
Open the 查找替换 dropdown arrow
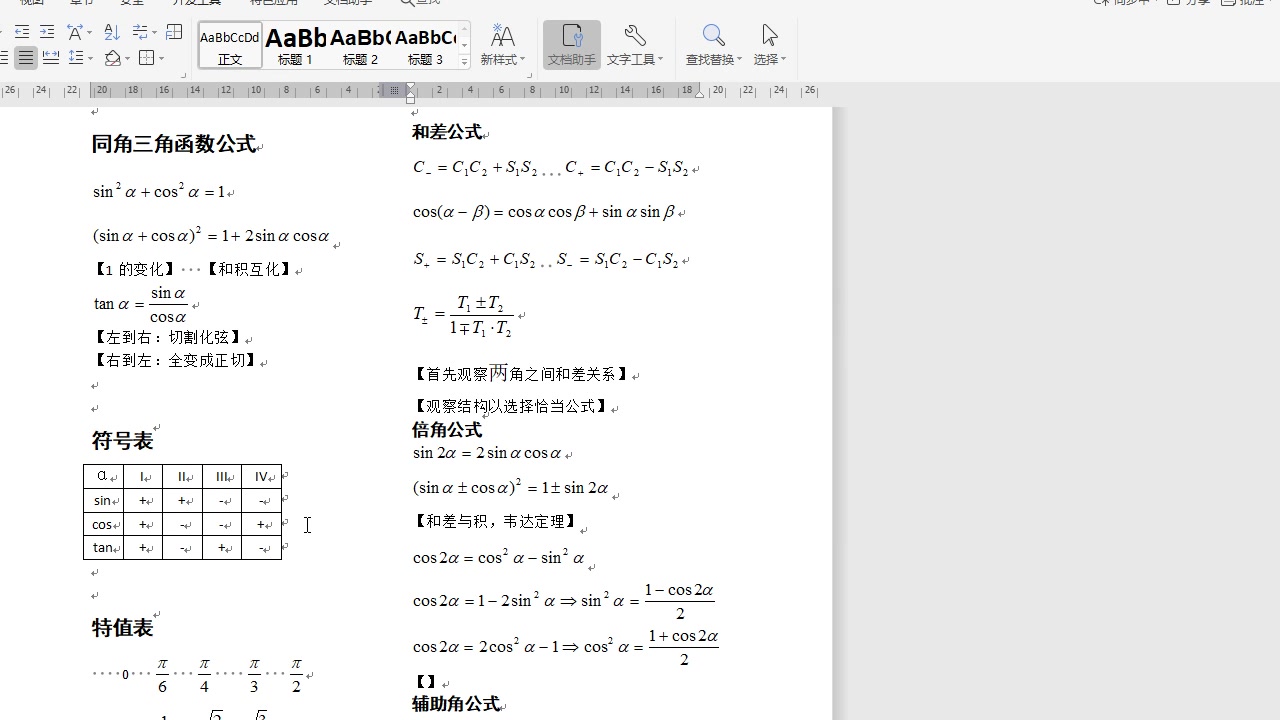(x=740, y=60)
